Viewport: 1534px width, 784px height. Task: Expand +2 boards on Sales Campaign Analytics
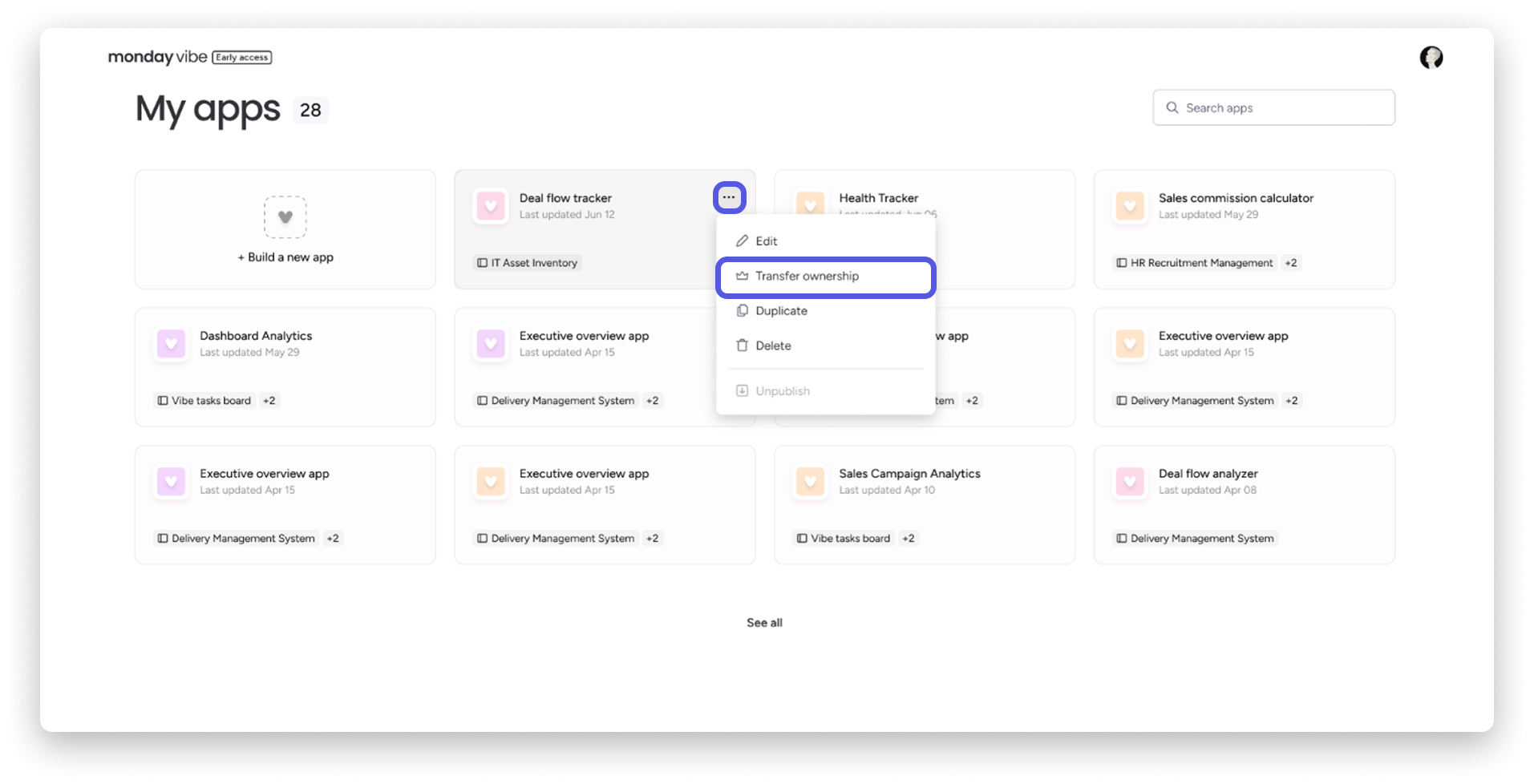909,539
